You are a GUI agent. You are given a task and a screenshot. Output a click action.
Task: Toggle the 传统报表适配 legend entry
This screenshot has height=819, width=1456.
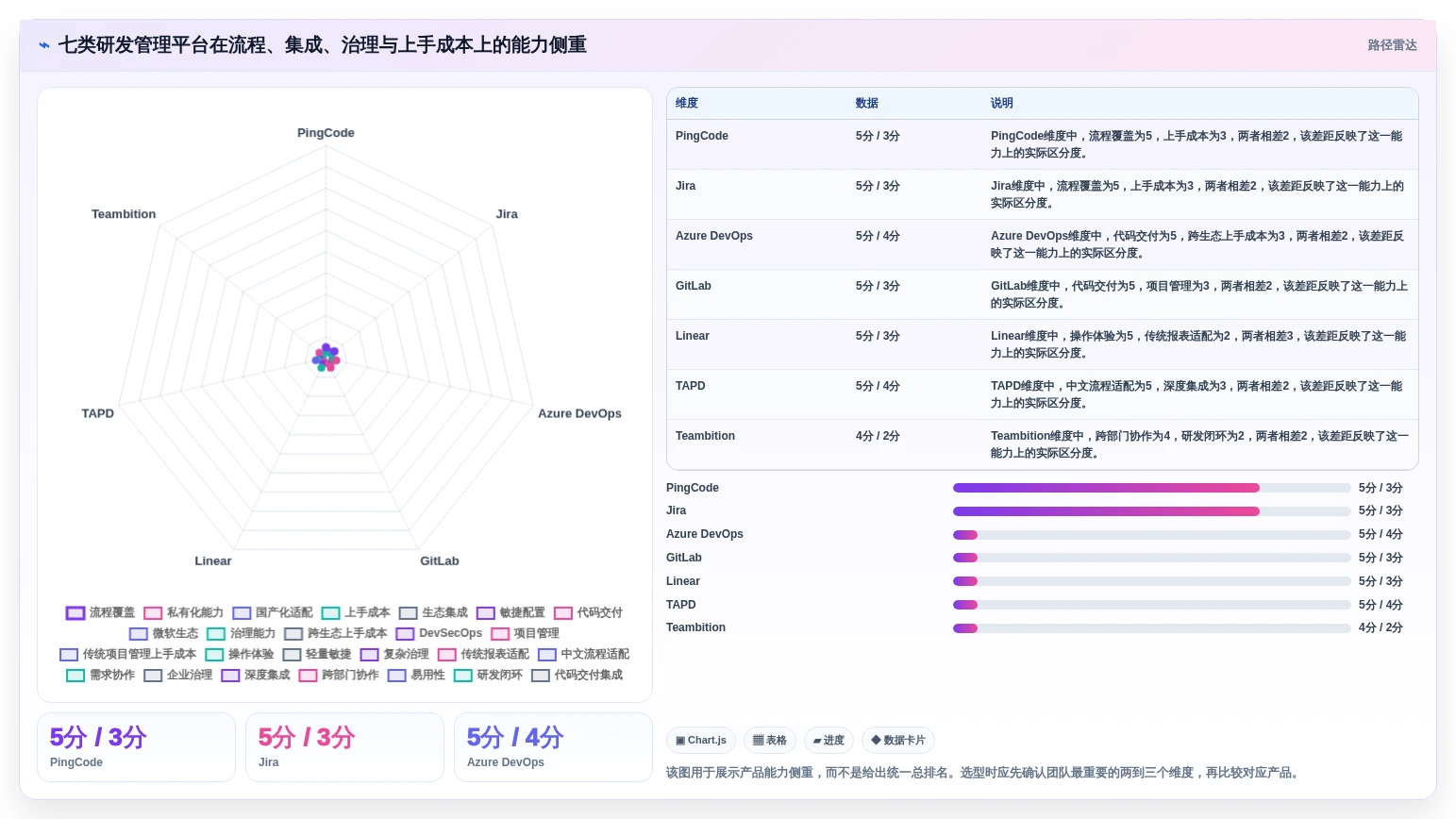click(x=483, y=654)
